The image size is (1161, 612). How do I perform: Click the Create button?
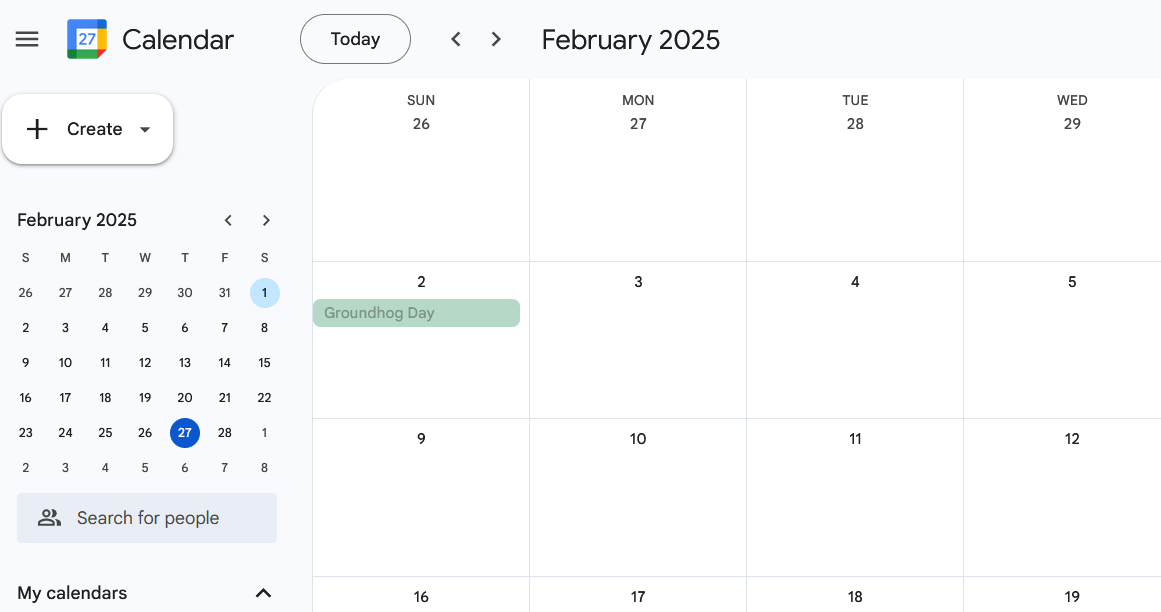(95, 128)
